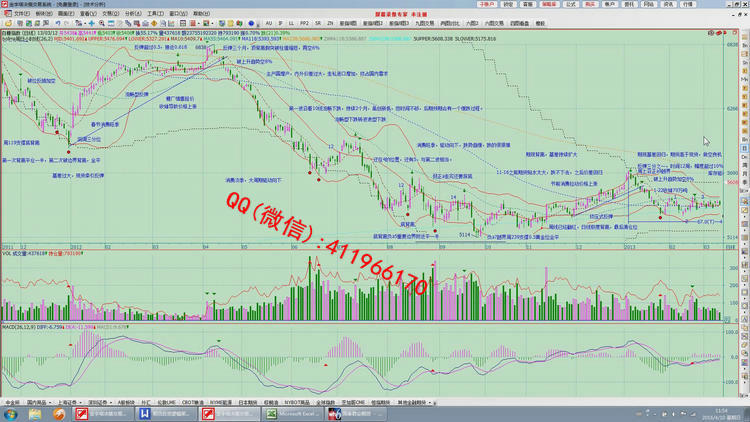Select the 日本期货 bottom market tab

click(x=247, y=403)
